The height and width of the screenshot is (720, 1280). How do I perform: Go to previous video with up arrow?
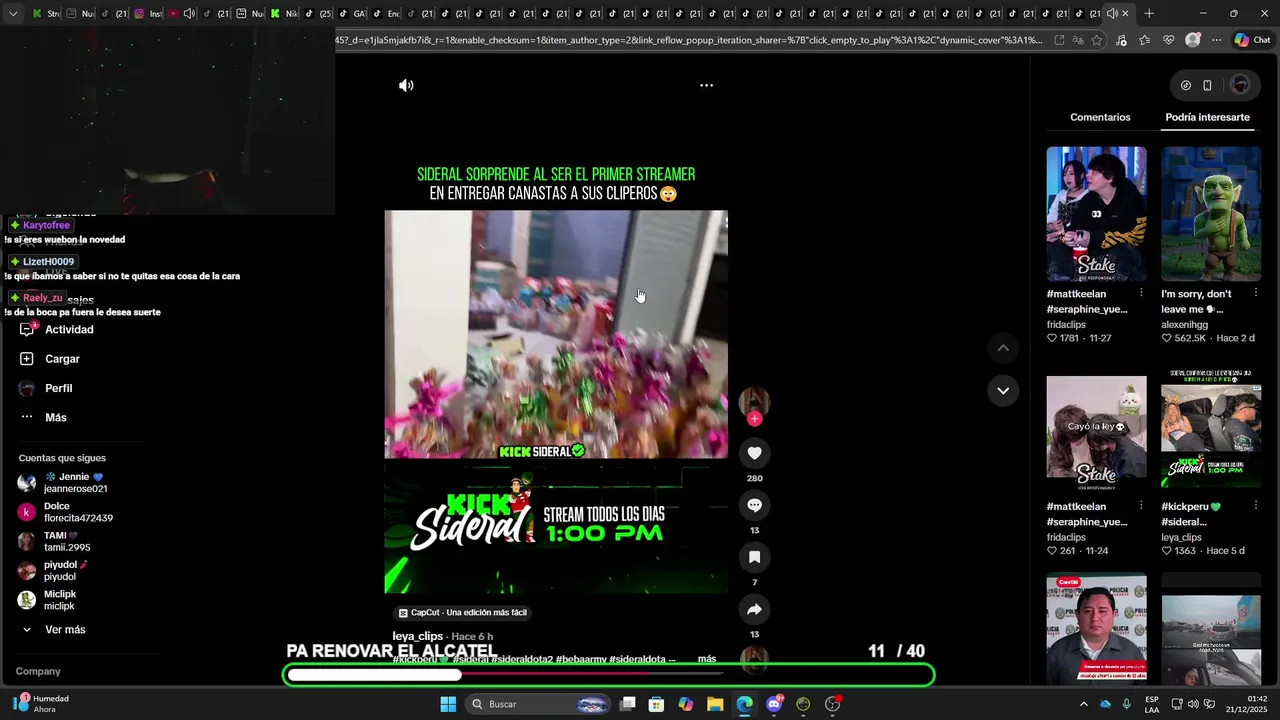coord(1003,348)
